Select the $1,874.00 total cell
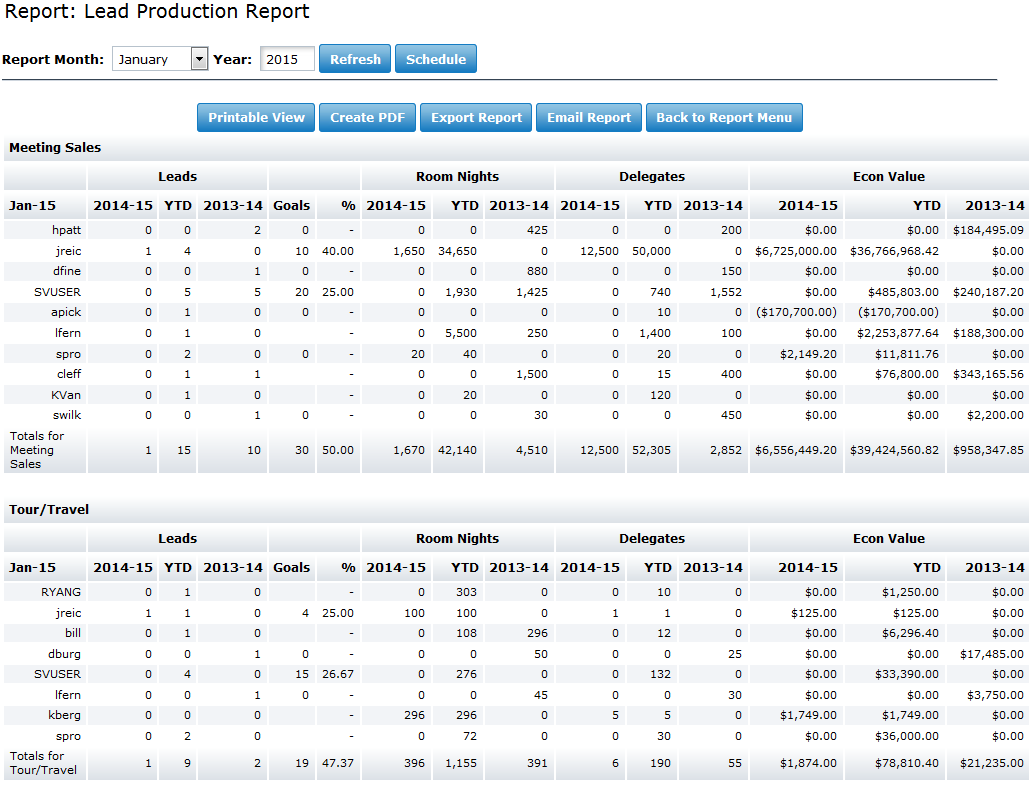The width and height of the screenshot is (1033, 786). click(x=808, y=763)
